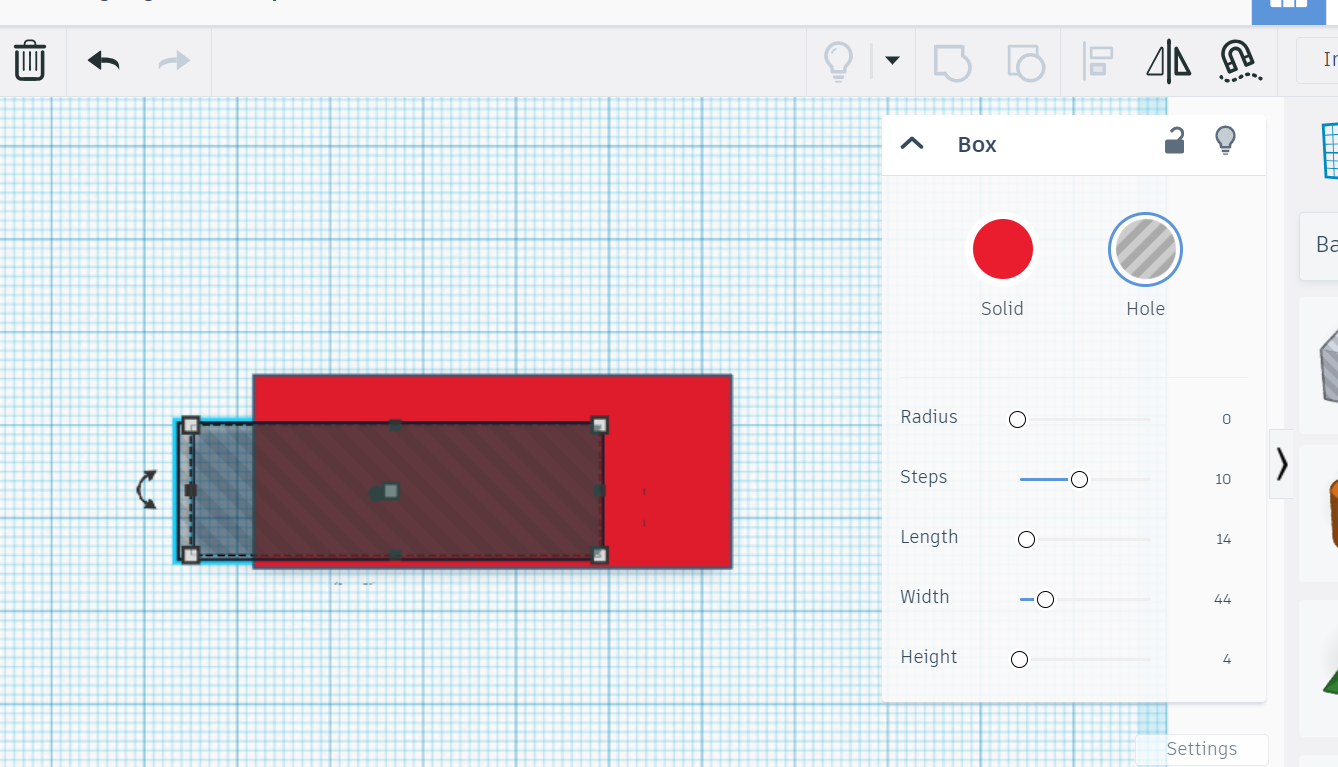Redo the undone action
Viewport: 1338px width, 767px height.
pos(174,61)
